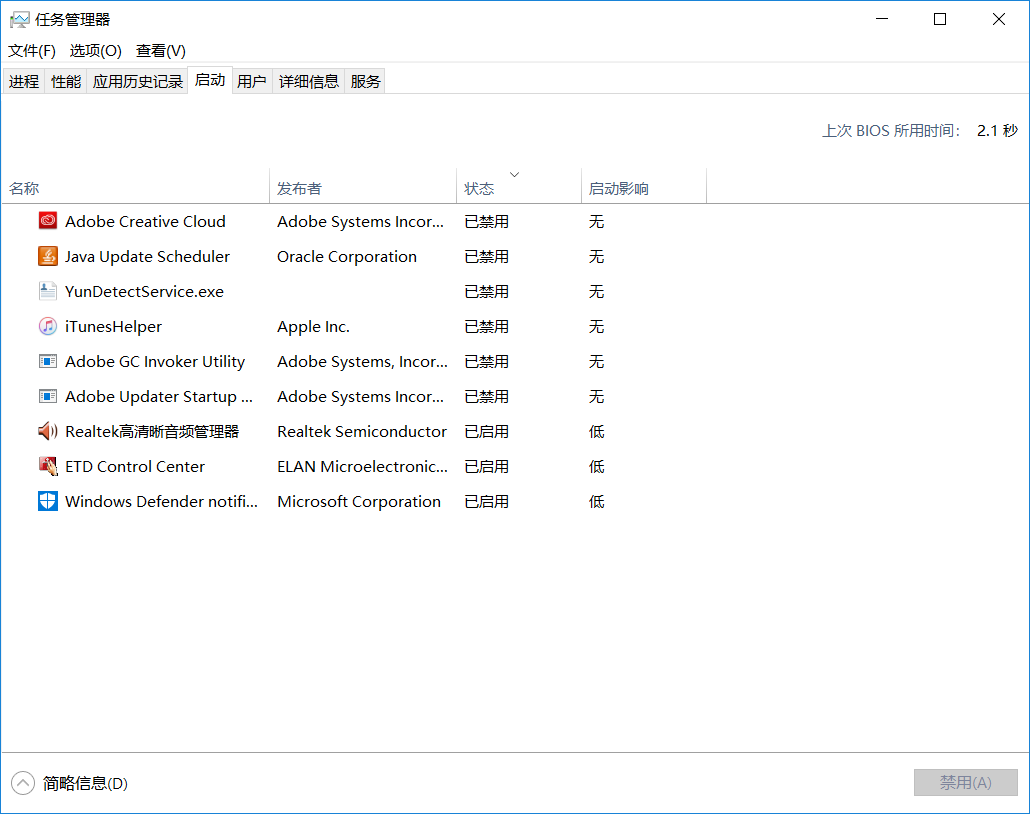Click the Task Manager title bar icon

[x=20, y=20]
